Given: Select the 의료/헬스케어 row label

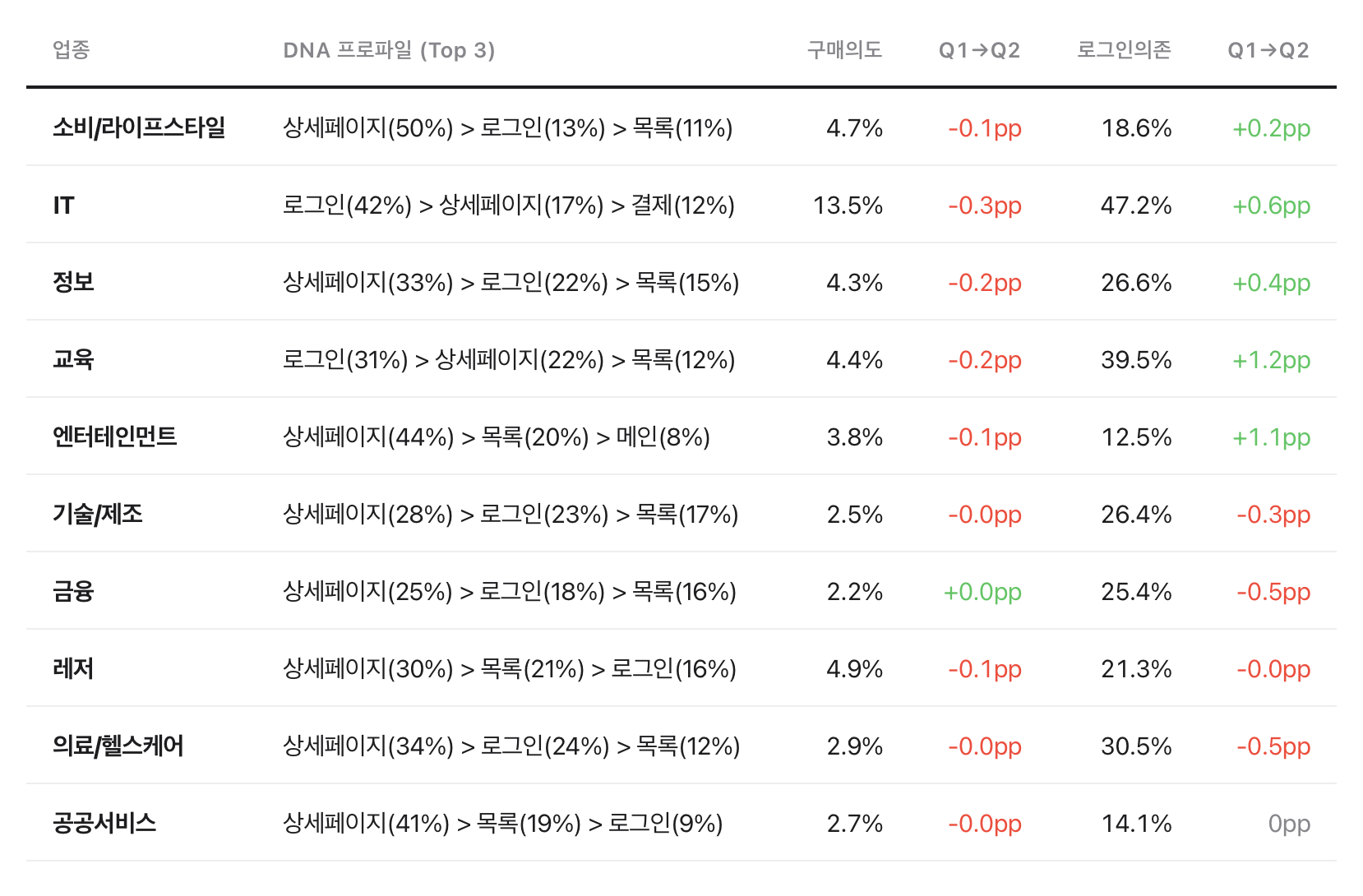Looking at the screenshot, I should click(x=118, y=746).
